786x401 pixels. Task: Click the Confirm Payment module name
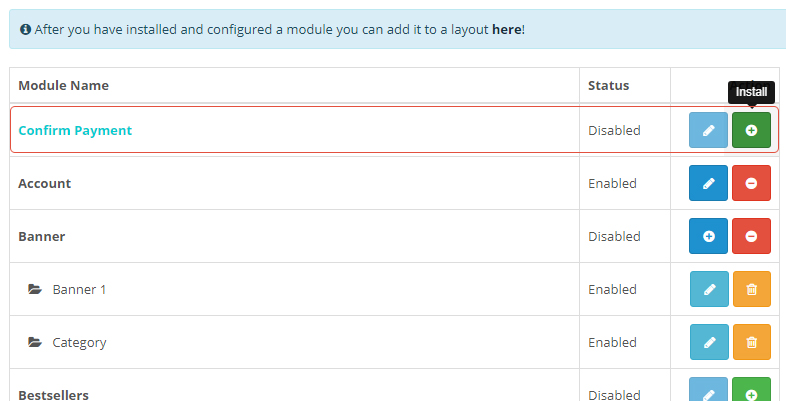pyautogui.click(x=75, y=131)
